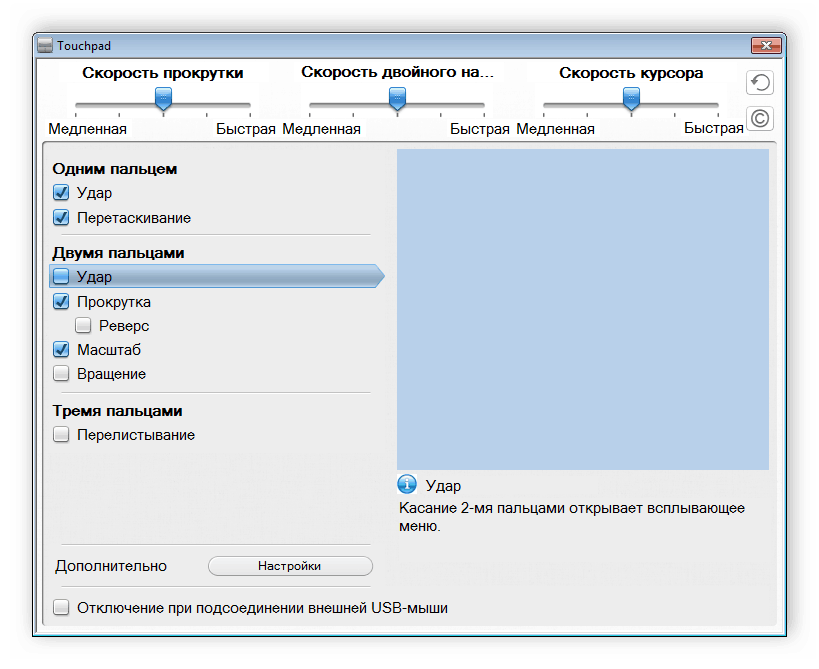The width and height of the screenshot is (819, 669).
Task: Click the copyright info icon
Action: (759, 118)
